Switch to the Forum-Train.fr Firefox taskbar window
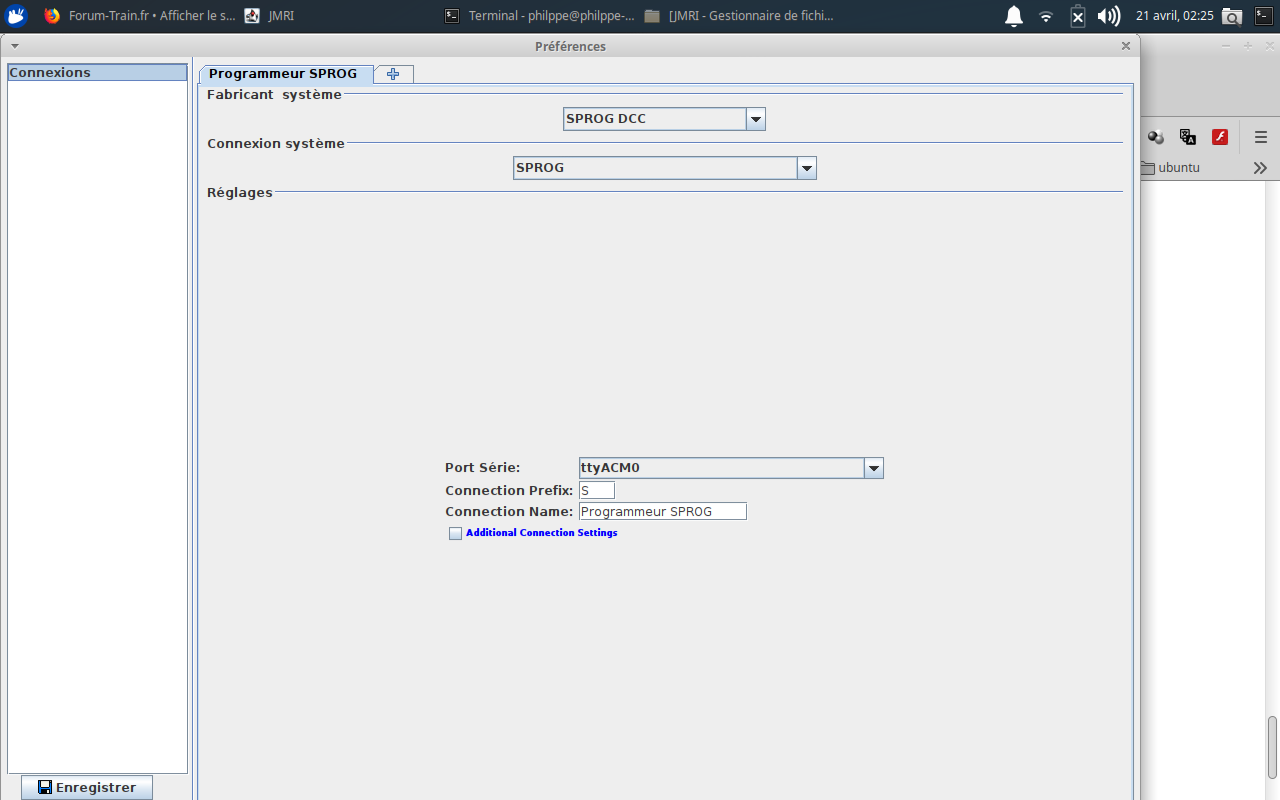The image size is (1280, 800). click(140, 15)
